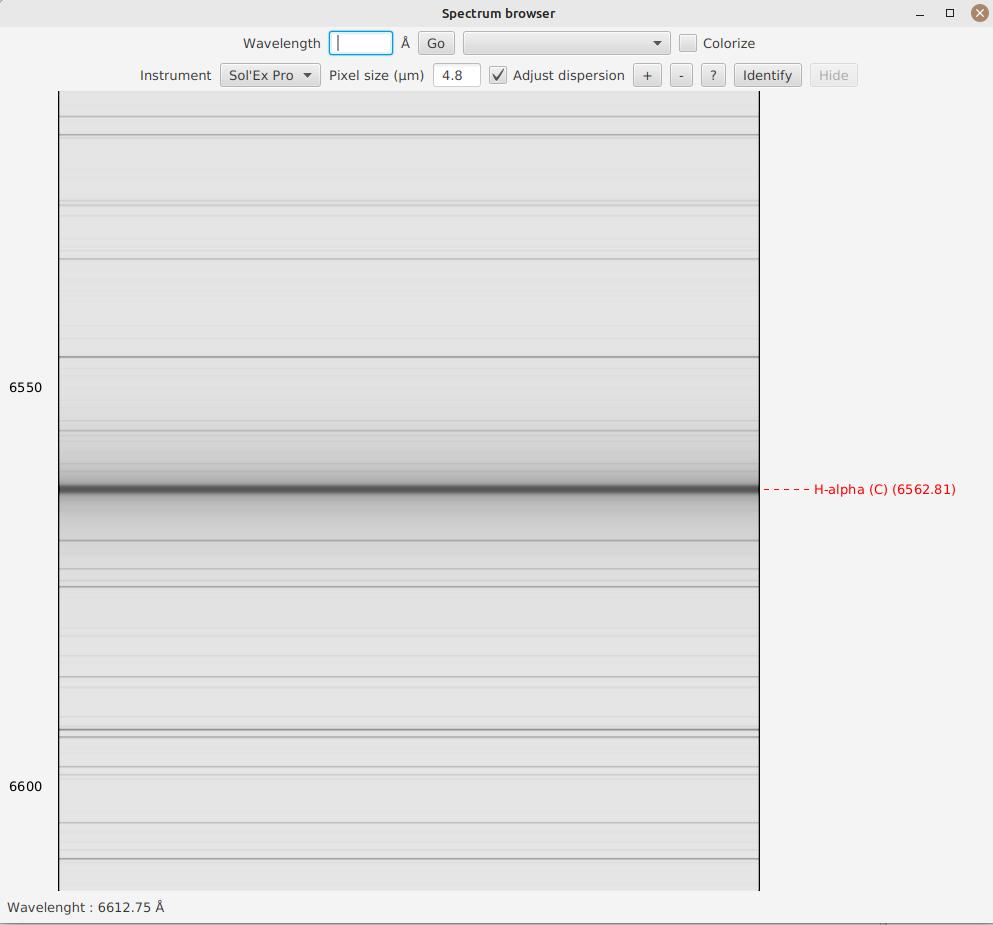This screenshot has height=925, width=993.
Task: Click the minus zoom-out dispersion button
Action: coord(681,75)
